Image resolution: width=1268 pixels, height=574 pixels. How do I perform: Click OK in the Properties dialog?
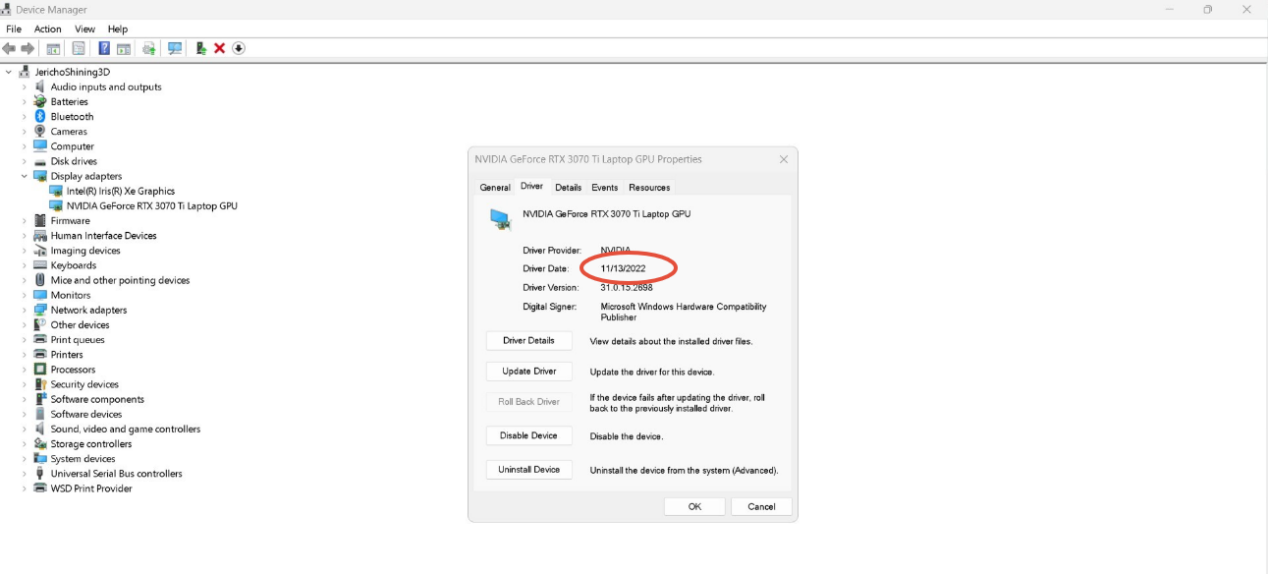[695, 507]
